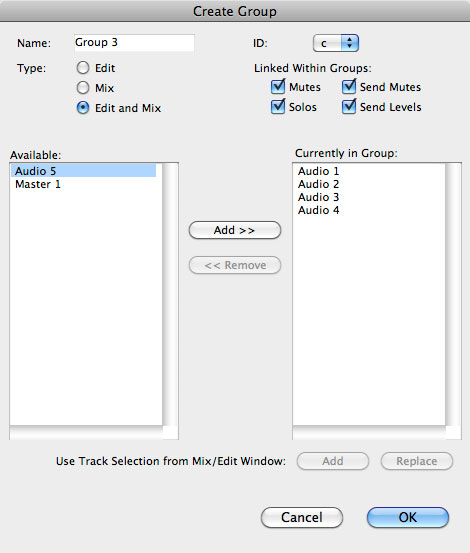Toggle the Send Levels checkbox
The height and width of the screenshot is (553, 470).
[x=349, y=107]
